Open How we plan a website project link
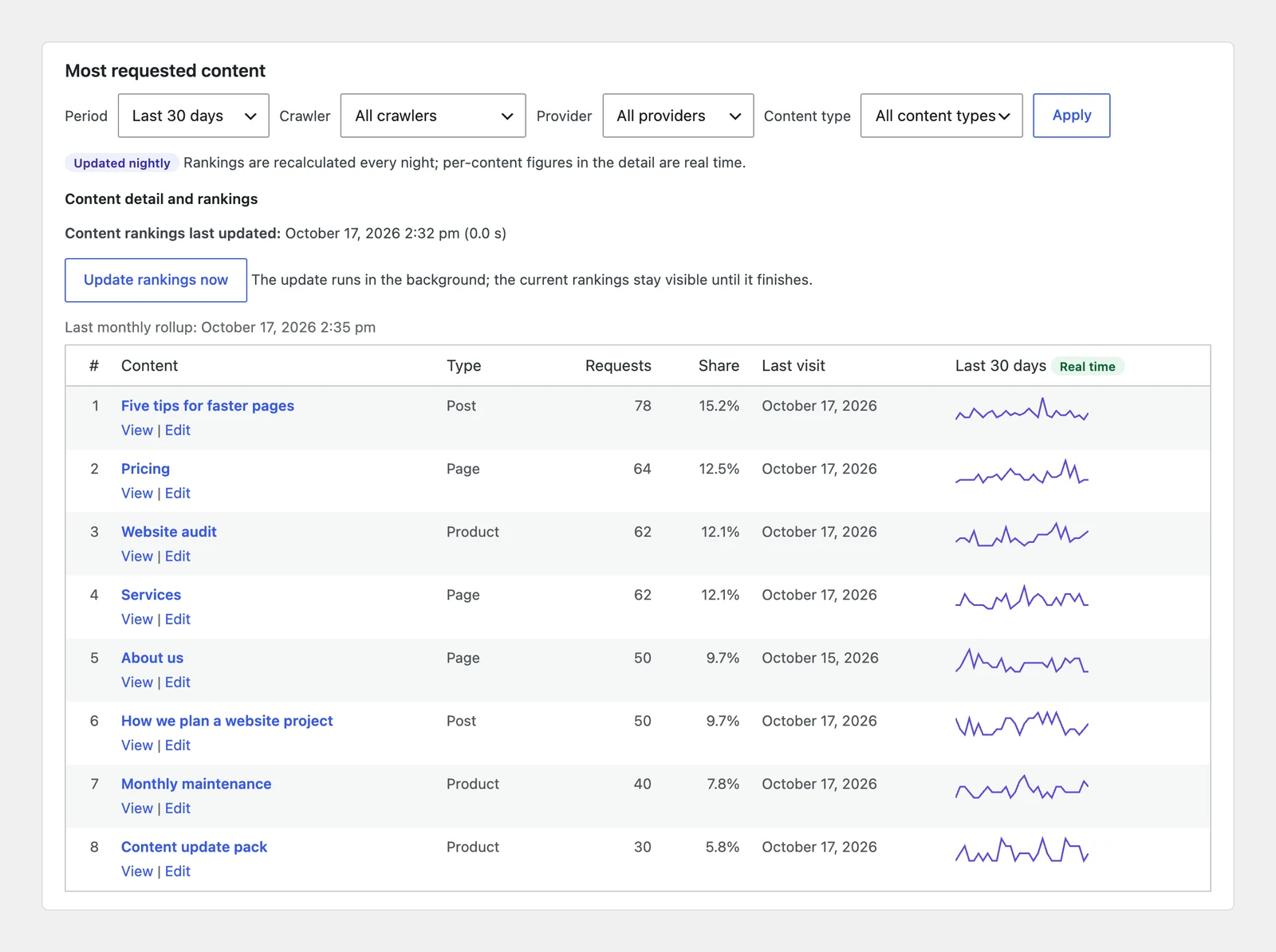Image resolution: width=1276 pixels, height=952 pixels. tap(227, 721)
